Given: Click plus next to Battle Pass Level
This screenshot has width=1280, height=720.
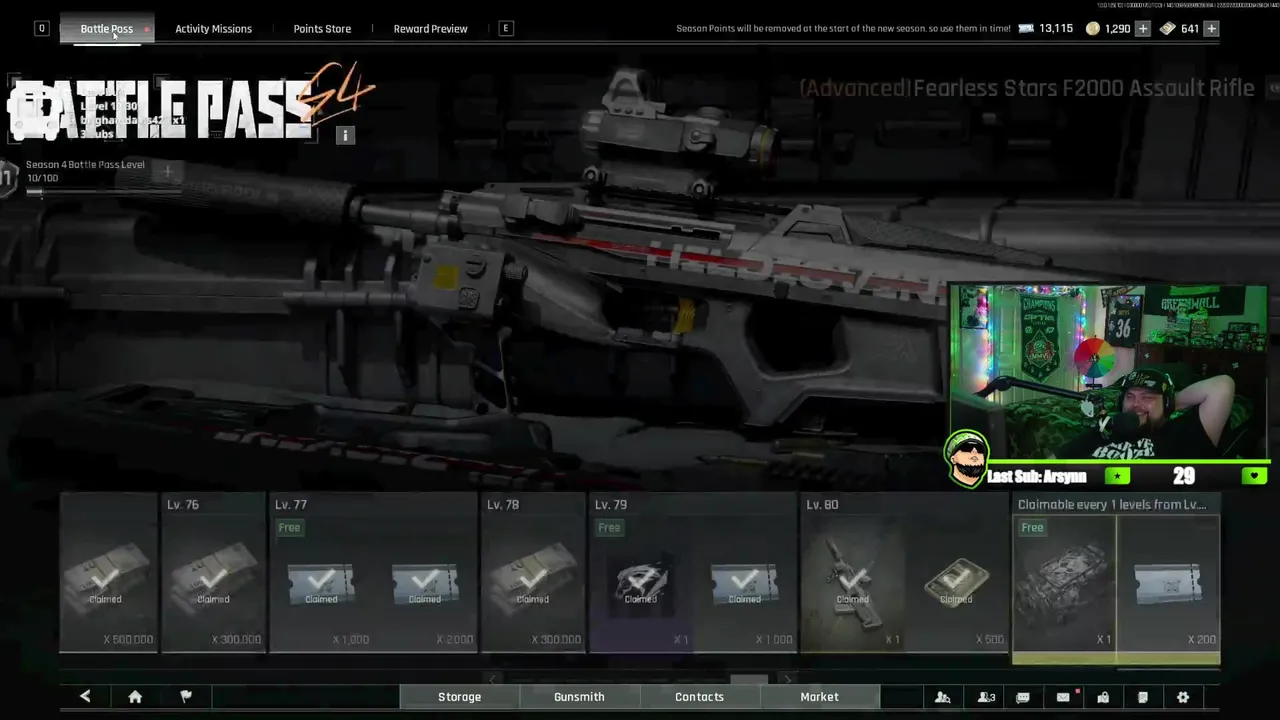Looking at the screenshot, I should (167, 172).
